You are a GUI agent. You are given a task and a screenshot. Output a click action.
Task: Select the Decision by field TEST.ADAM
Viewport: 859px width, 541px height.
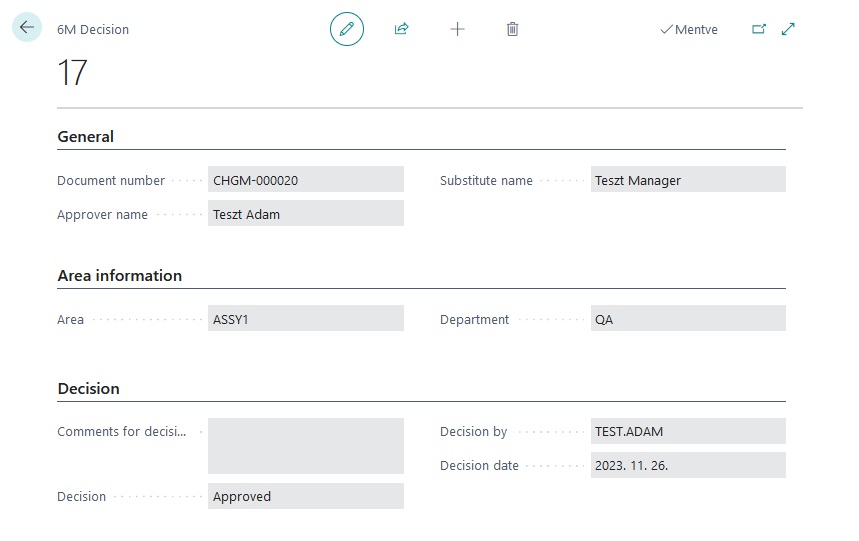687,431
